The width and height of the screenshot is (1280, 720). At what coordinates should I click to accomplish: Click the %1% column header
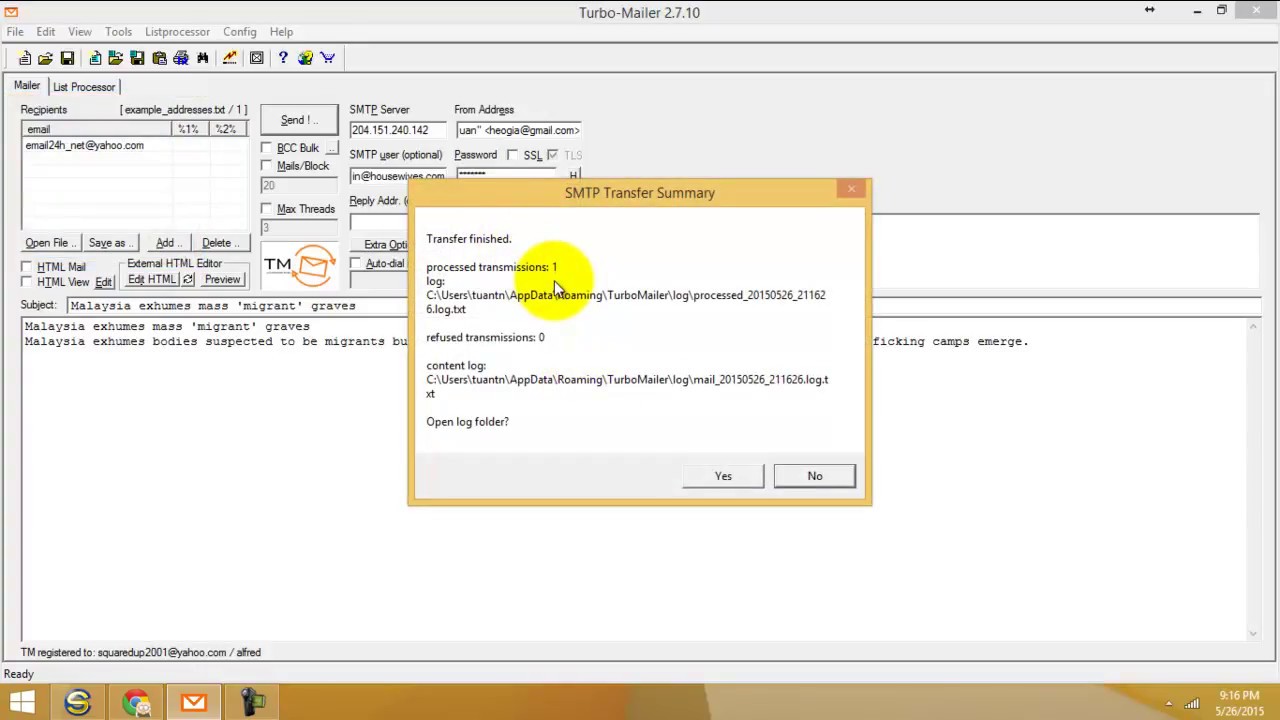188,129
